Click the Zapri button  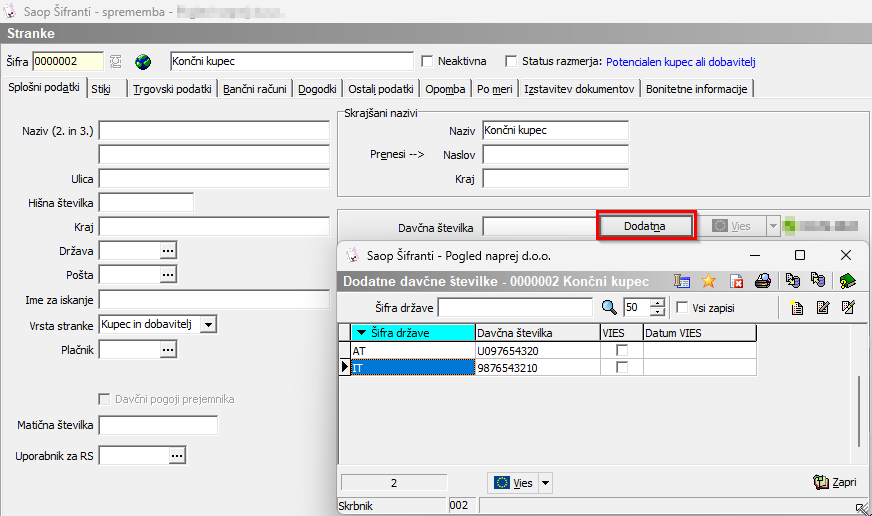pyautogui.click(x=835, y=482)
